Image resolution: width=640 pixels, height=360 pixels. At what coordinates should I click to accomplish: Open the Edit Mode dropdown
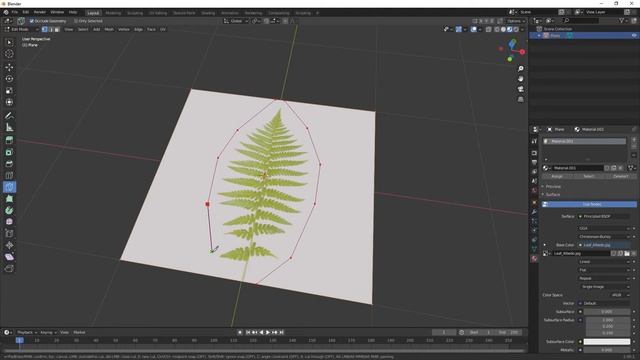[21, 29]
